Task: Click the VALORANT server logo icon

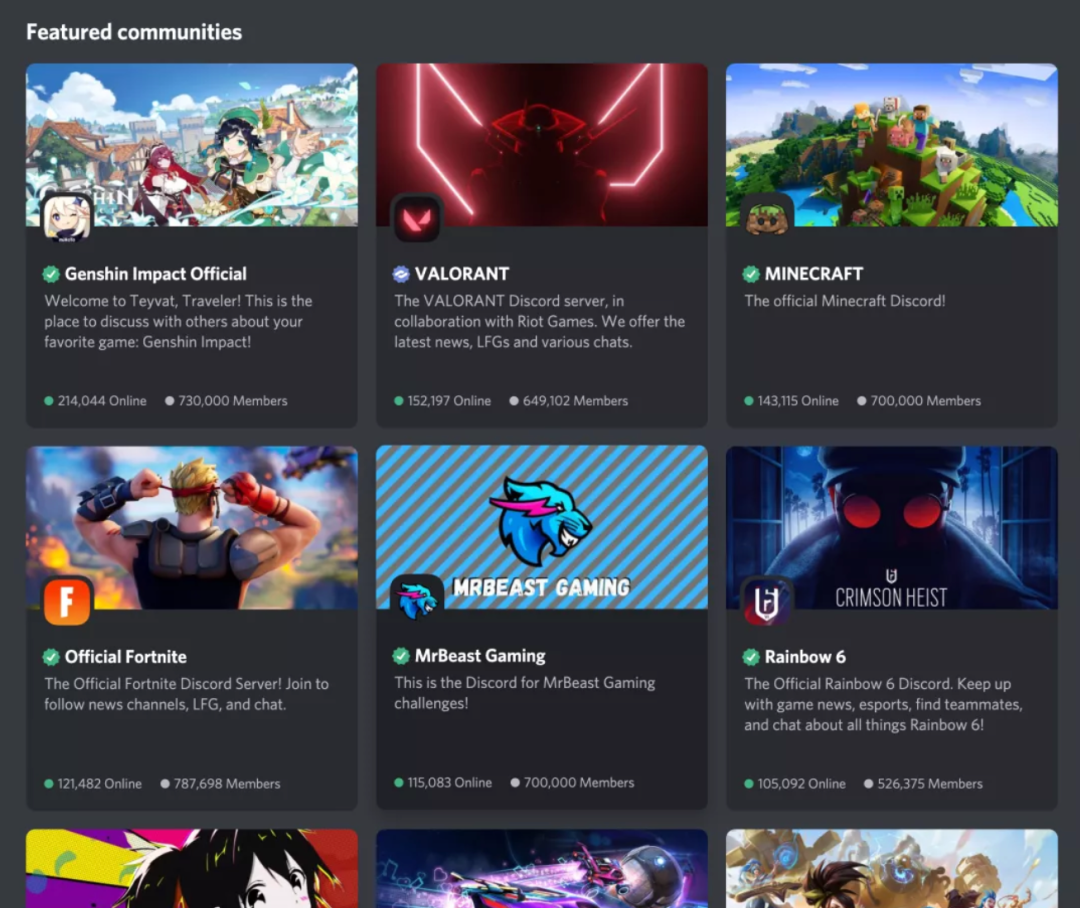Action: point(417,218)
